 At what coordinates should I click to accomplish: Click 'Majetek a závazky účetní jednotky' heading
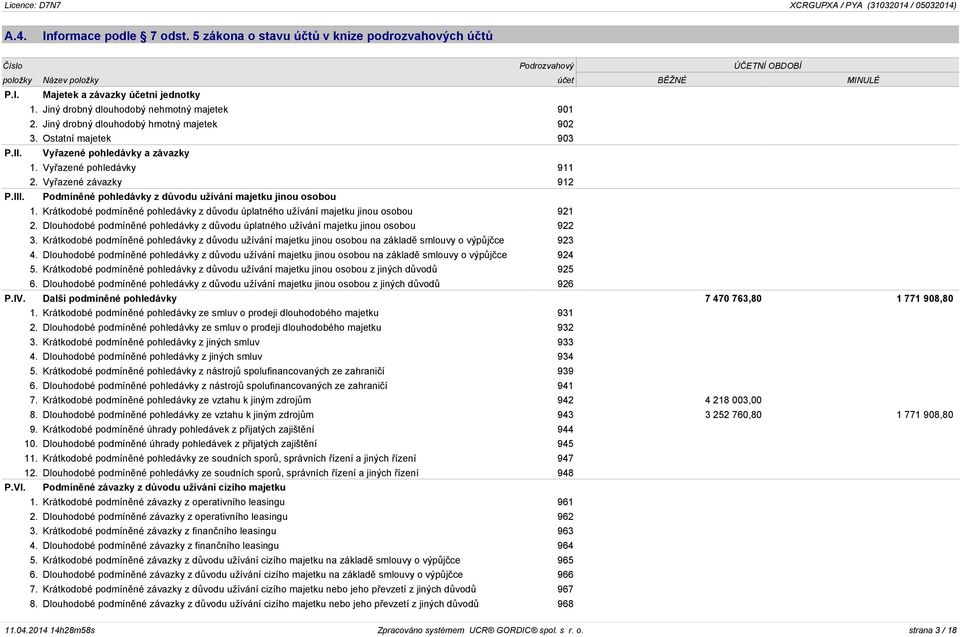pos(121,95)
